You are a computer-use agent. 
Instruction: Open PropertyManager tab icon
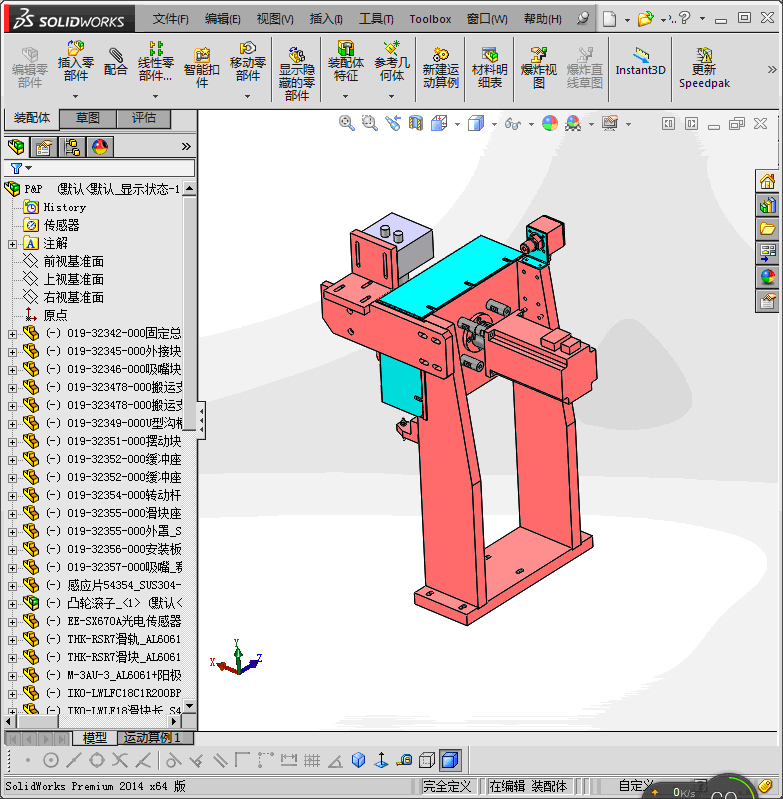coord(44,147)
